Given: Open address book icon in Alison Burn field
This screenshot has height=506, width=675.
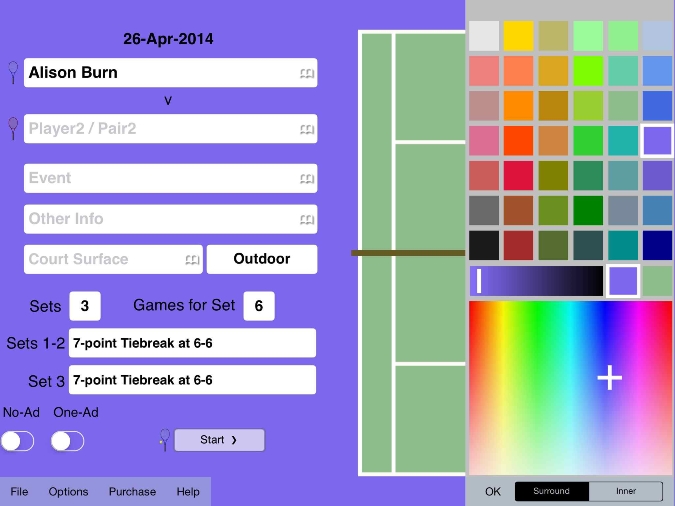Looking at the screenshot, I should 307,73.
